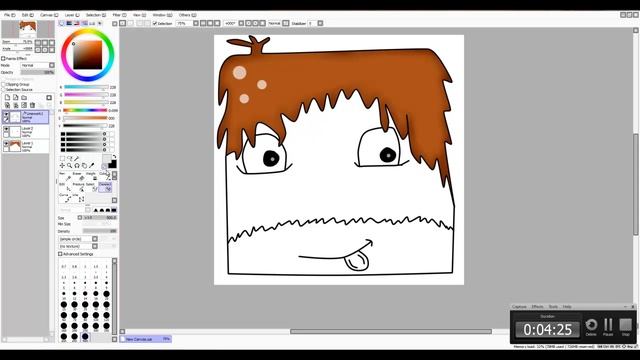640x360 pixels.
Task: Adjust the brush Size slider
Action: click(100, 218)
